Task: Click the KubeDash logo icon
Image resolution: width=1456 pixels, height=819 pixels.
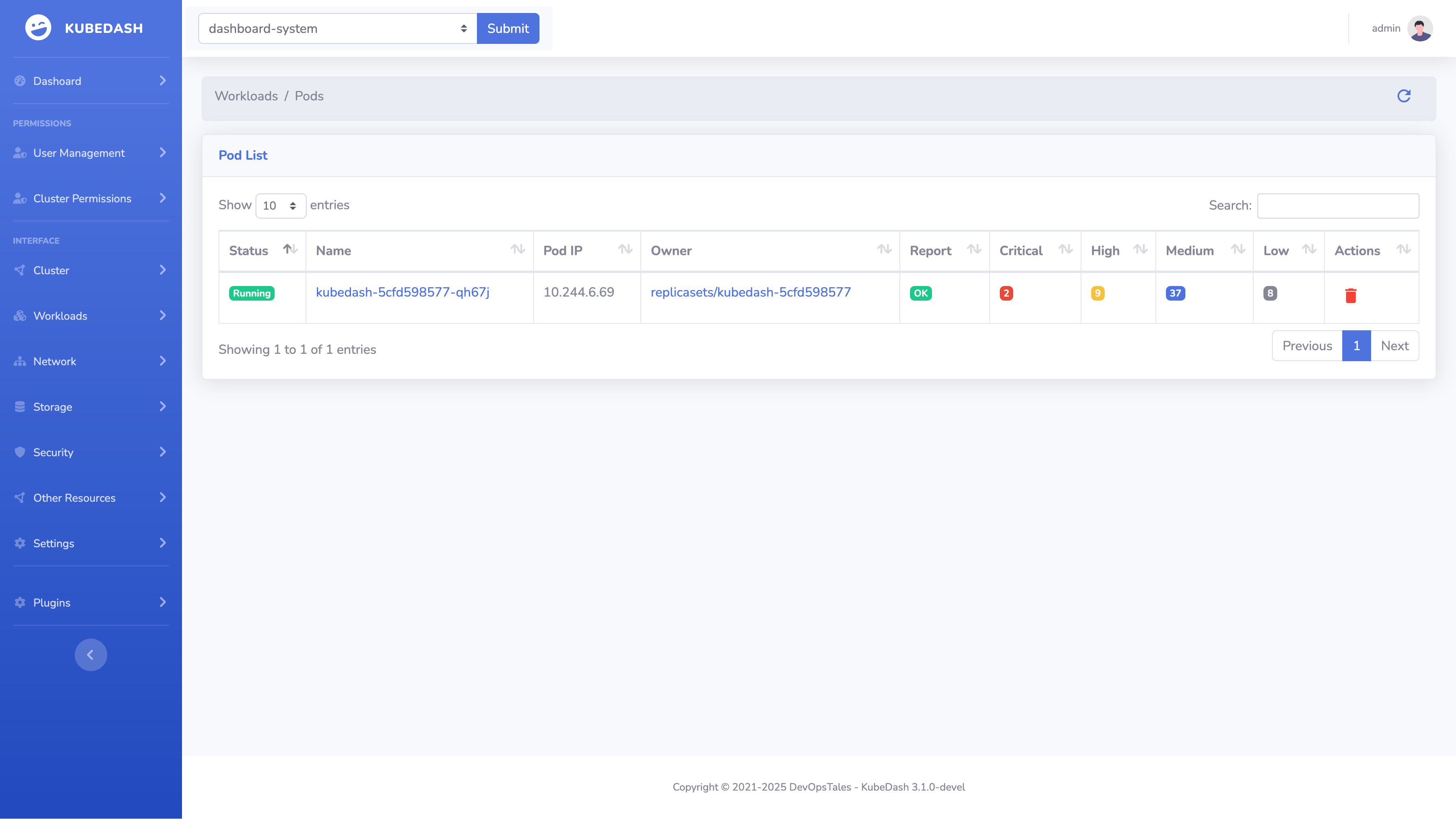Action: pos(38,28)
